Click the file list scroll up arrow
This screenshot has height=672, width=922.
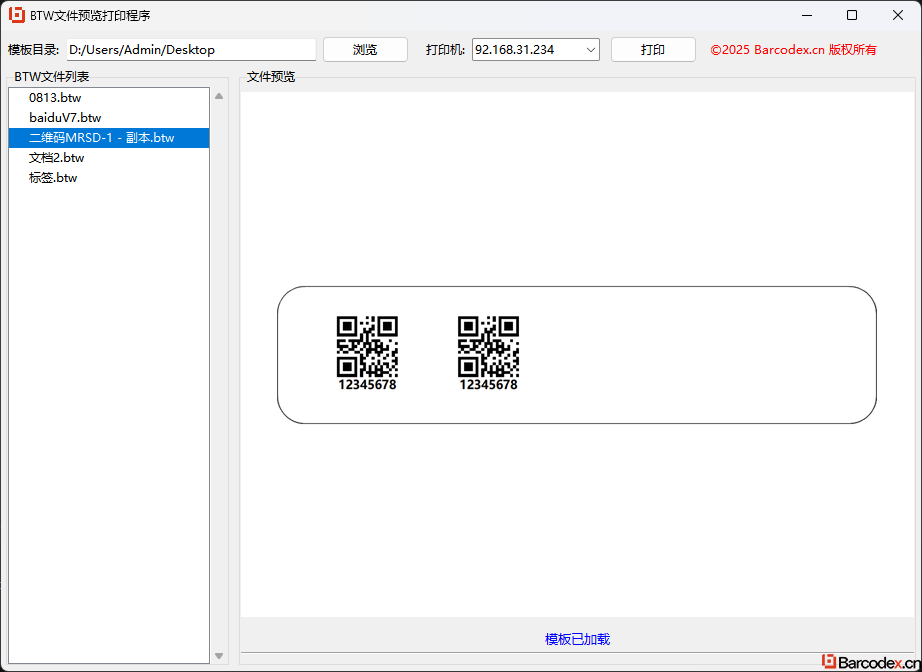click(x=219, y=96)
